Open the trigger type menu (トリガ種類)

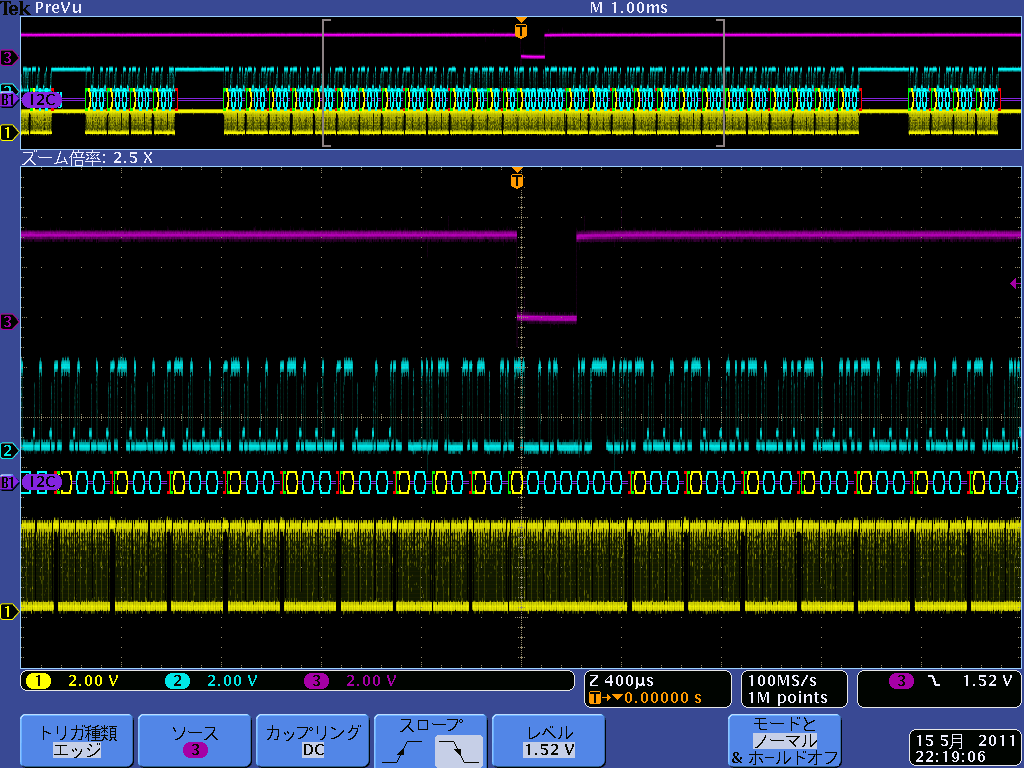[x=77, y=741]
